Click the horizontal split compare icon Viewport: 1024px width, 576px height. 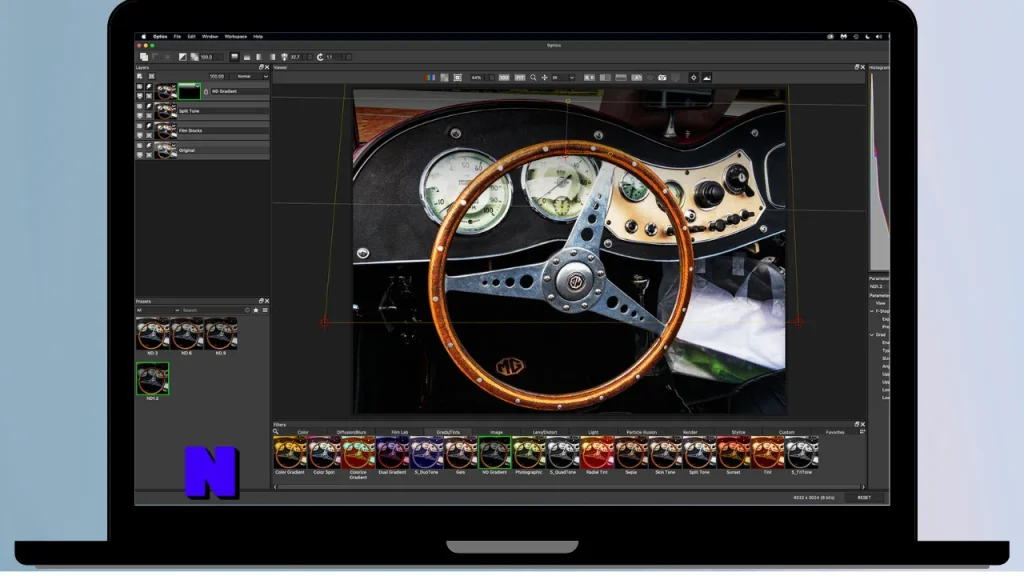pos(620,77)
